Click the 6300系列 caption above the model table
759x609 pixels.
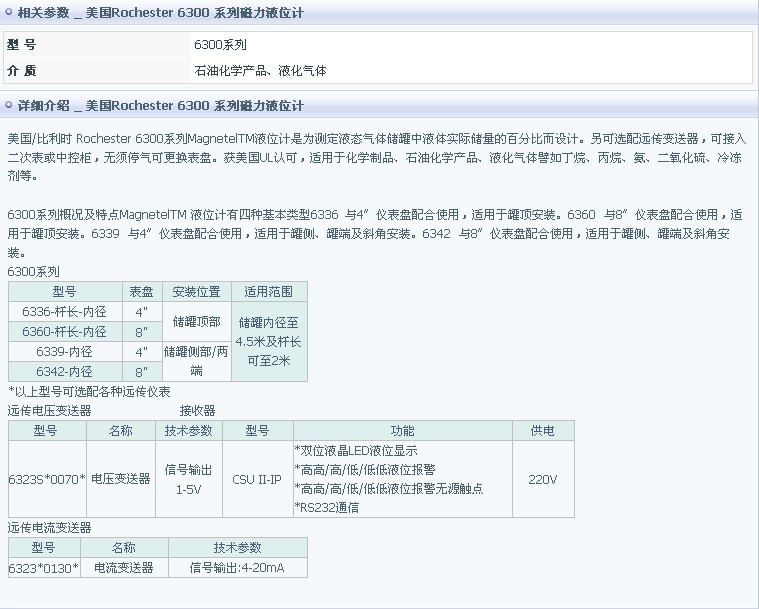(33, 272)
